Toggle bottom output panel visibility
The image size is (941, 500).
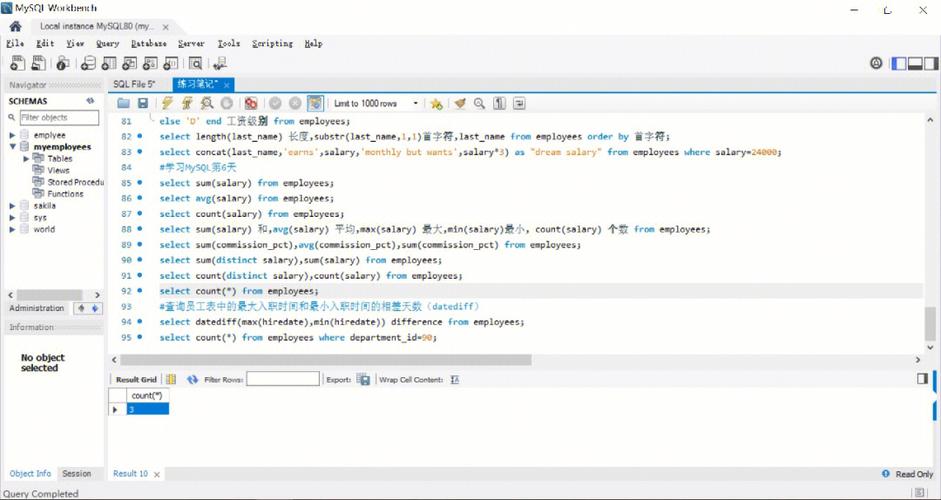[x=915, y=63]
